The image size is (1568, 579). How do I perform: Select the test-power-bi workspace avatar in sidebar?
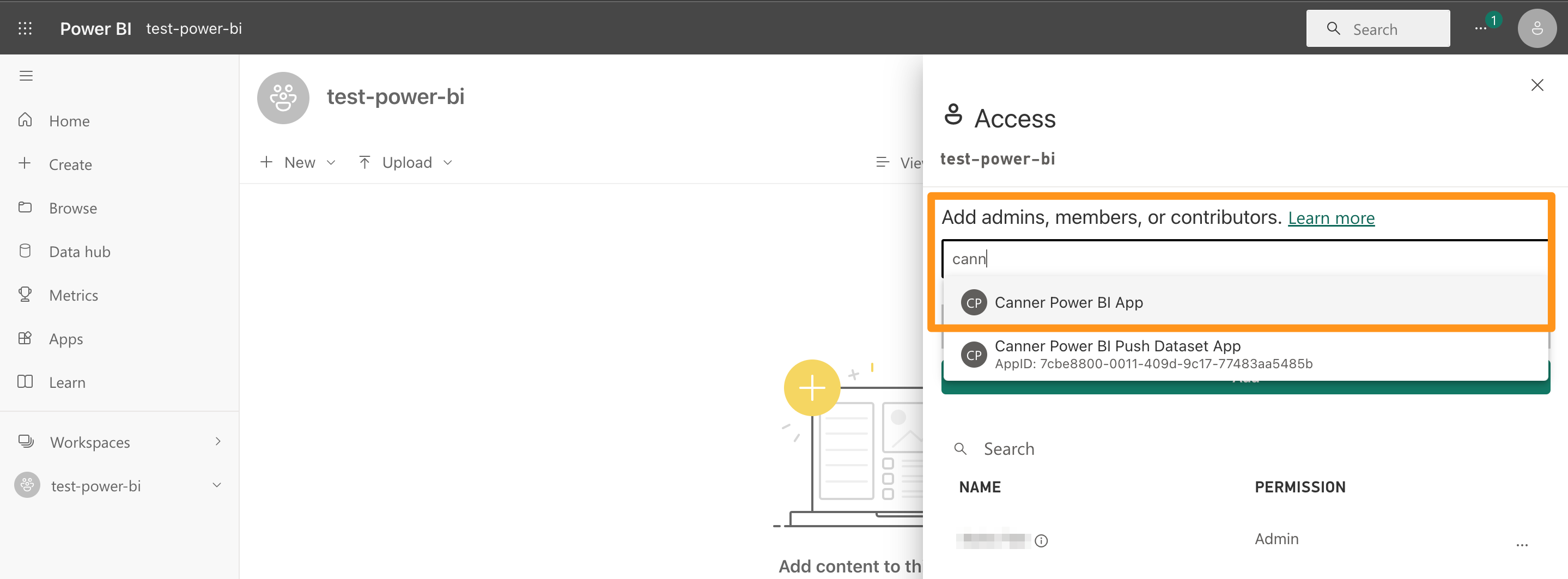27,485
